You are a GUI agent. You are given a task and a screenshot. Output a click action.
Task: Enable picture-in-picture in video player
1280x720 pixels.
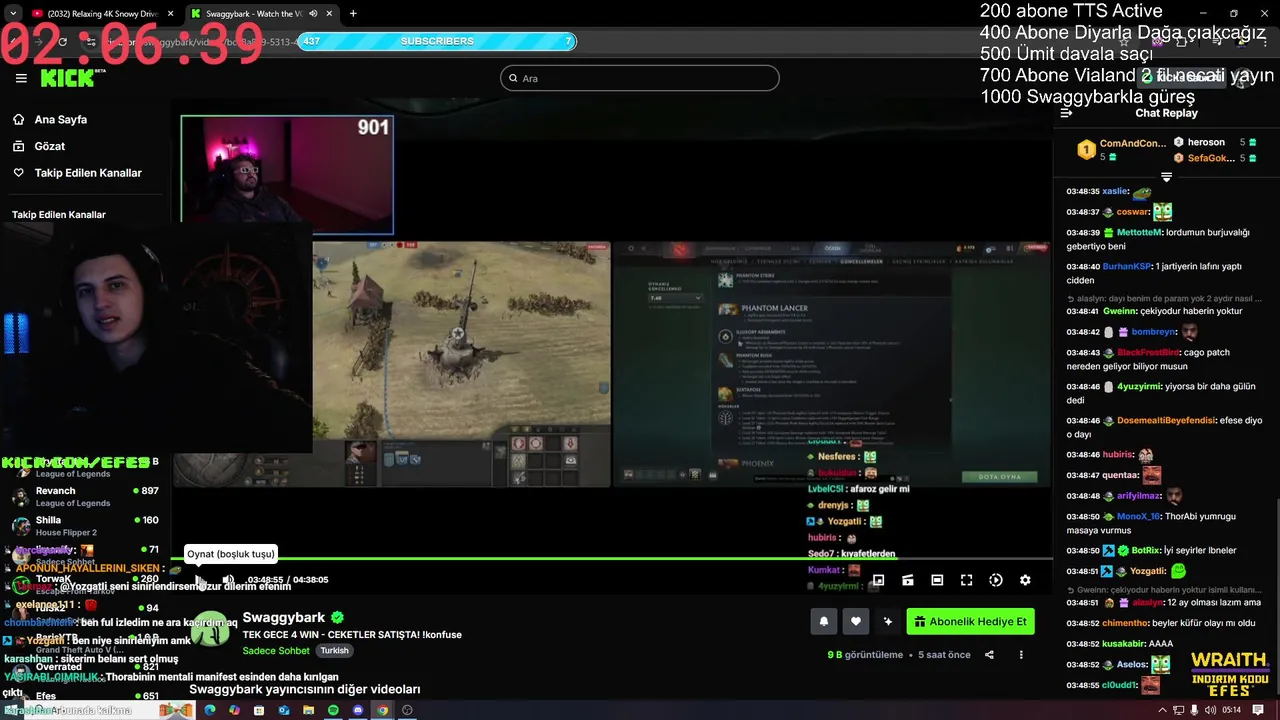pyautogui.click(x=878, y=580)
